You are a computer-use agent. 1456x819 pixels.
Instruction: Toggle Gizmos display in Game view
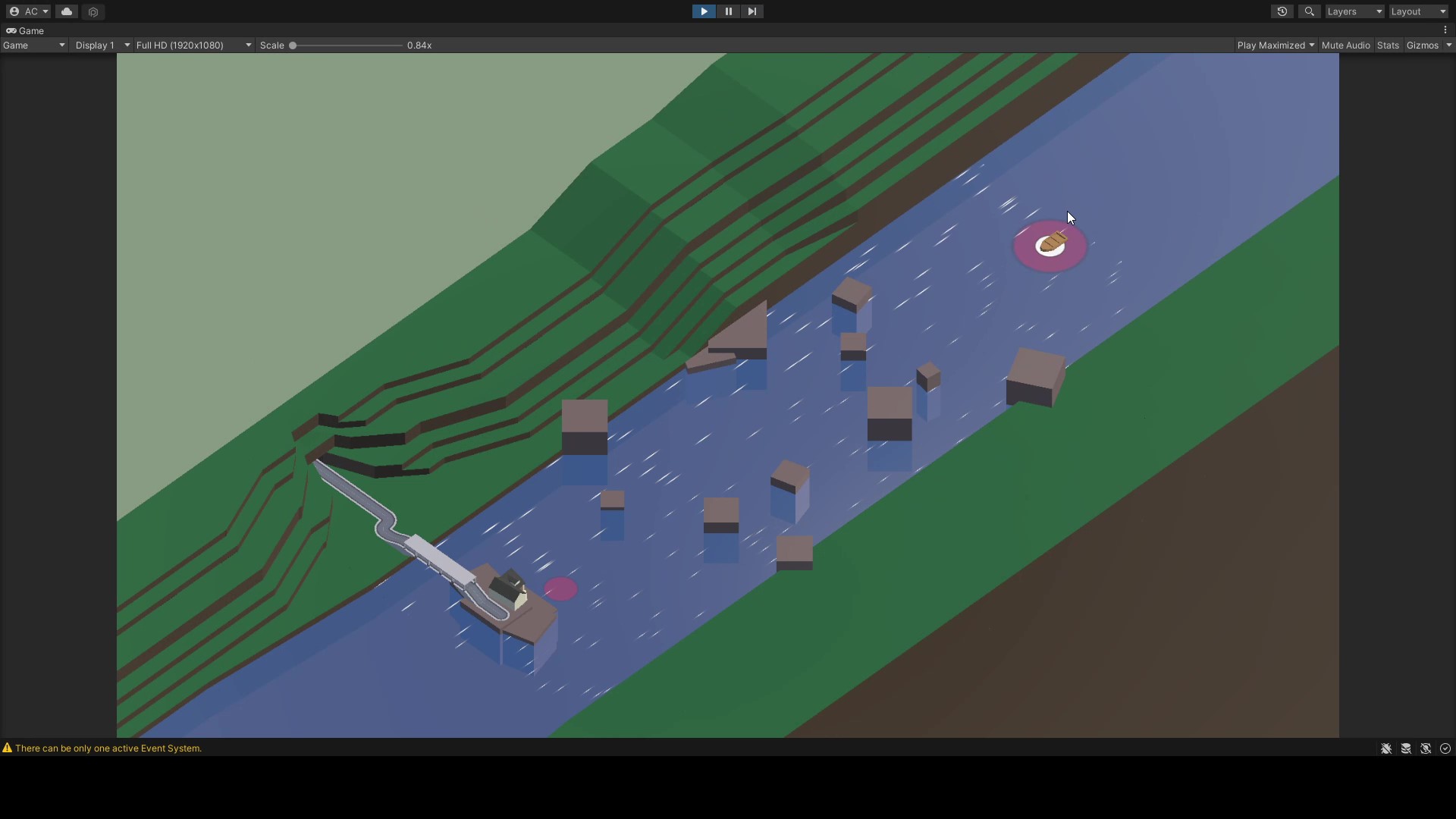[x=1422, y=45]
